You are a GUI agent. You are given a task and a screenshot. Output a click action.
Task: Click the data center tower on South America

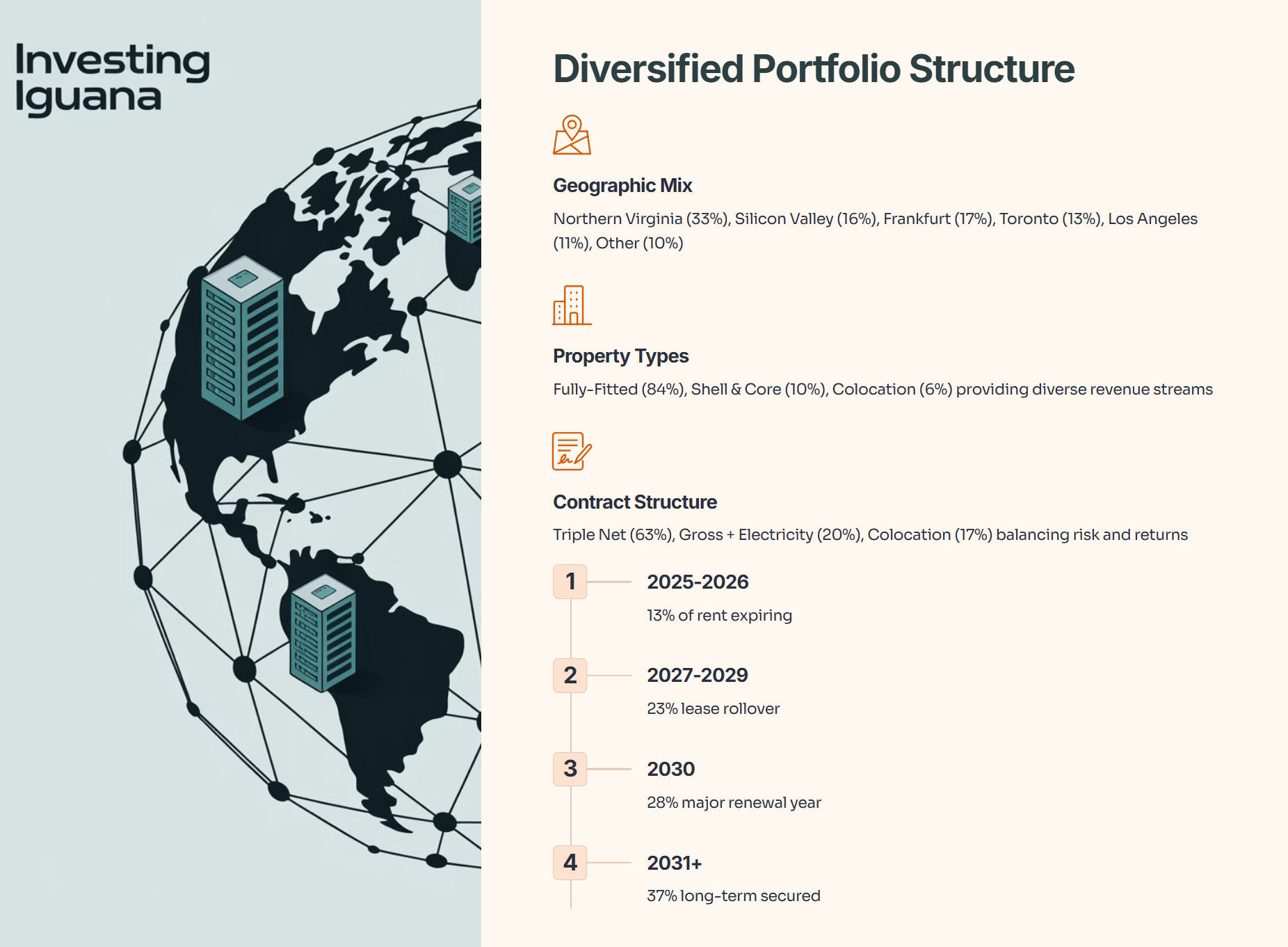pyautogui.click(x=323, y=632)
